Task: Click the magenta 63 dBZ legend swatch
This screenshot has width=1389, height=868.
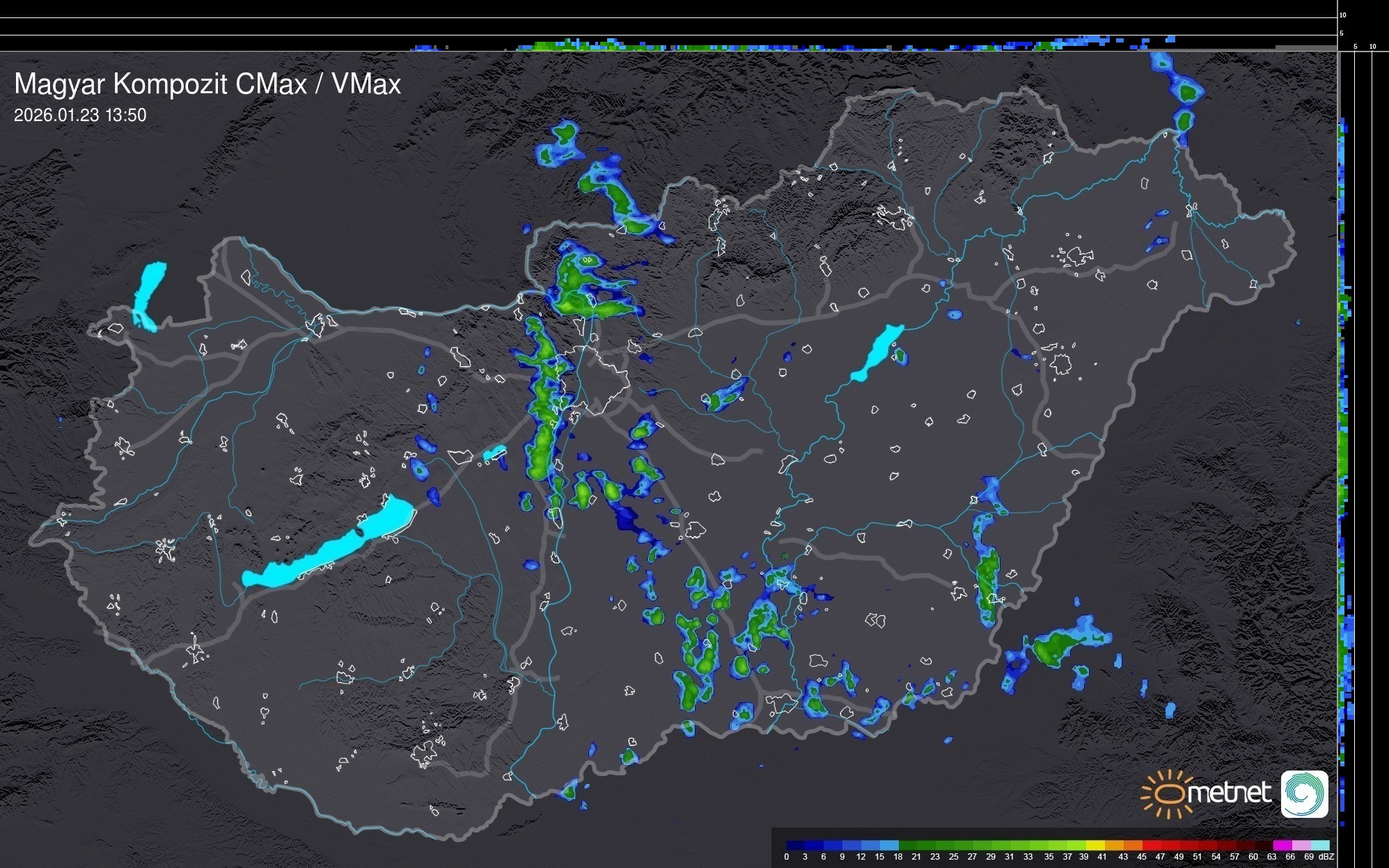Action: (x=1282, y=845)
